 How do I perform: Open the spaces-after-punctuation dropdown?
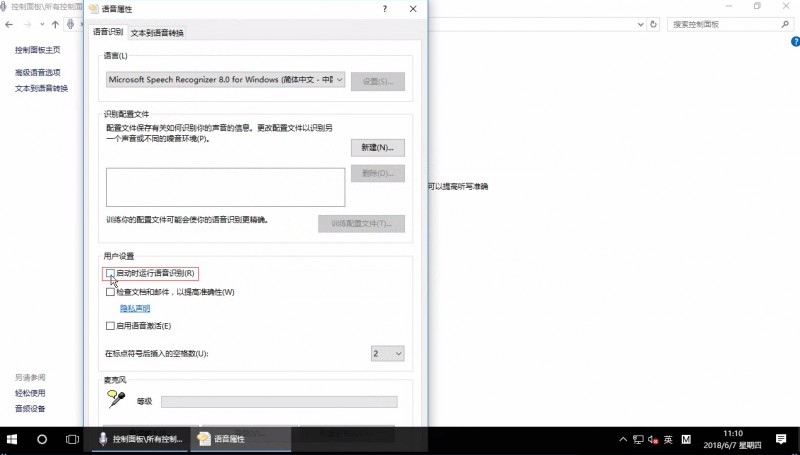(x=388, y=353)
